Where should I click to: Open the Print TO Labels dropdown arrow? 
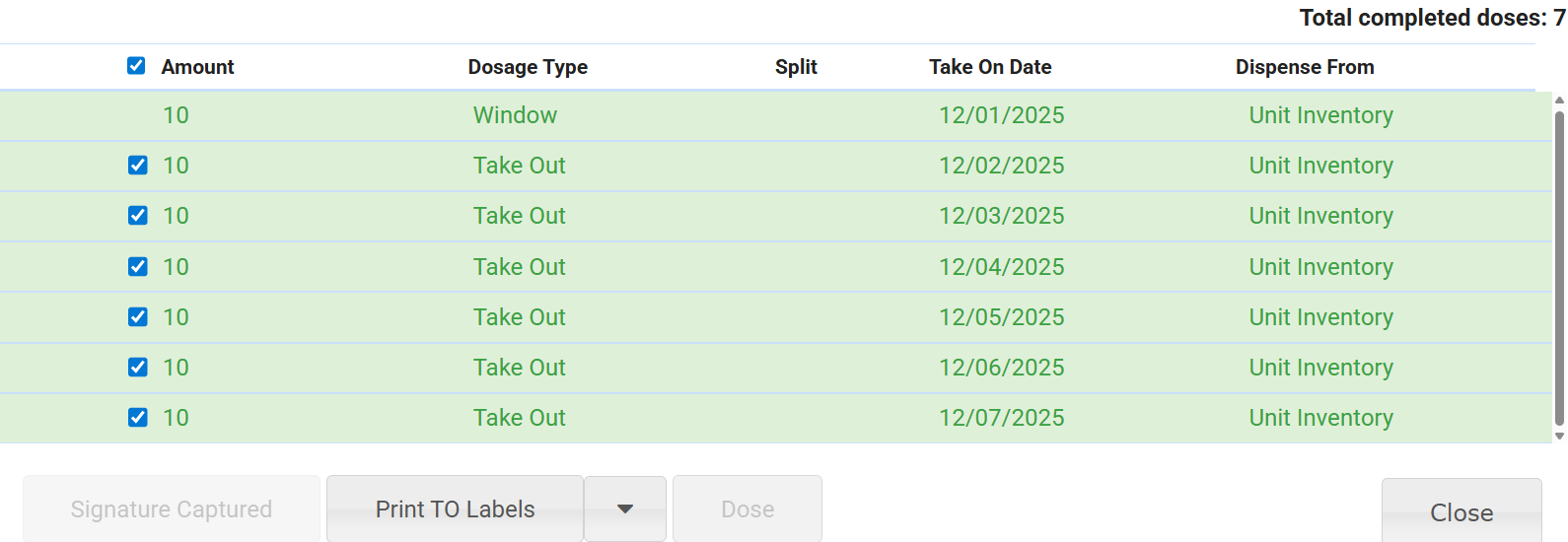tap(625, 508)
